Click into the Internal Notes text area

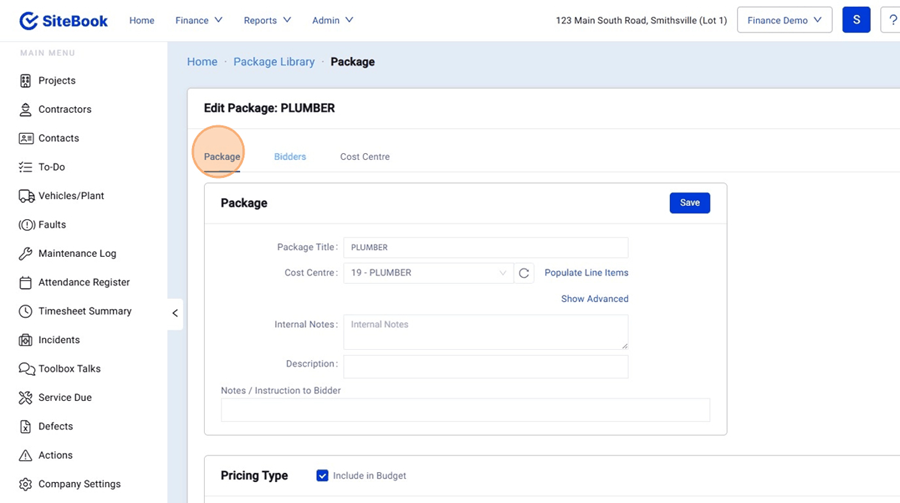pos(485,332)
